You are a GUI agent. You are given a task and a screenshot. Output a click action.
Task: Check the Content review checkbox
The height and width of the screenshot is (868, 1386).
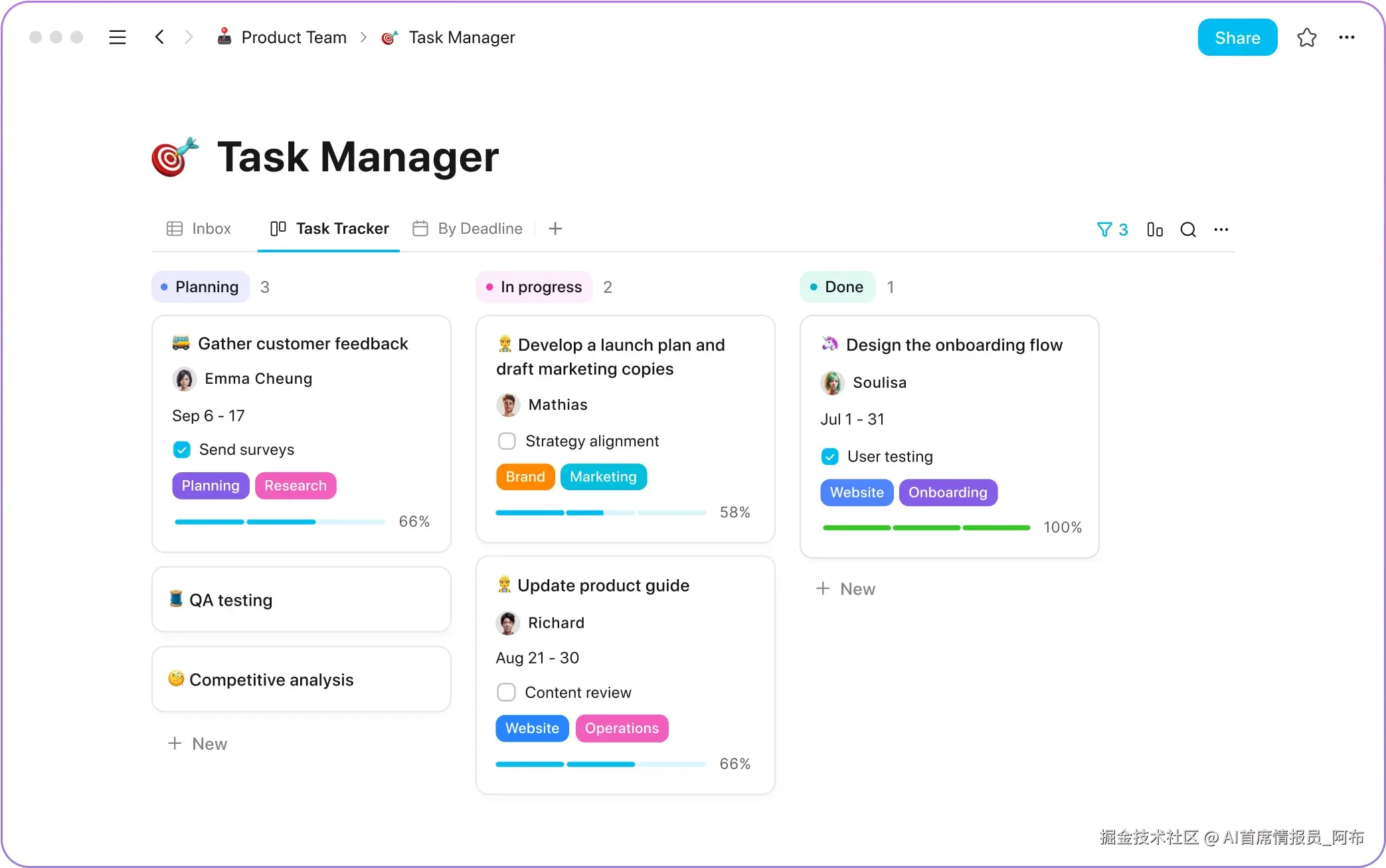[x=506, y=693]
